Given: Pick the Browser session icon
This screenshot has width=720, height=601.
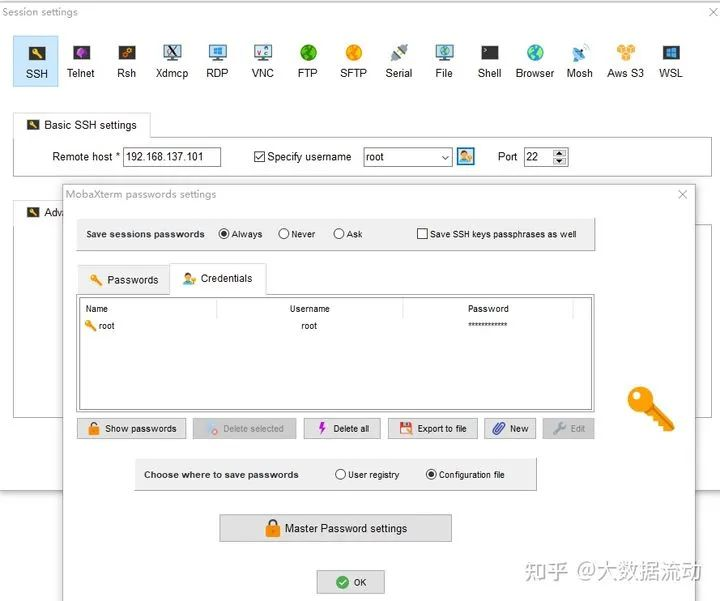Looking at the screenshot, I should (535, 61).
